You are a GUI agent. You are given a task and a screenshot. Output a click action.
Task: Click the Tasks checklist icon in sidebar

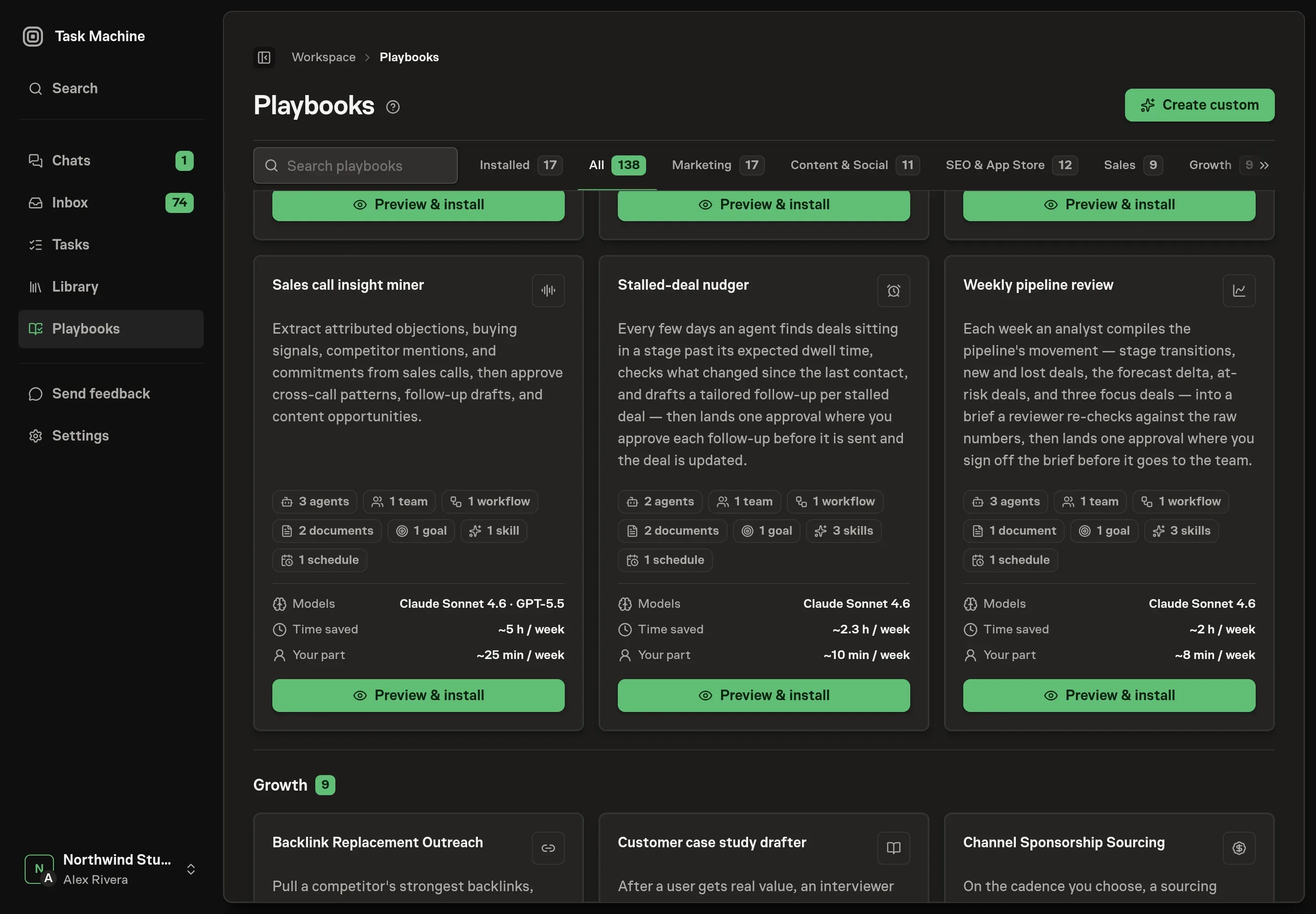[36, 245]
